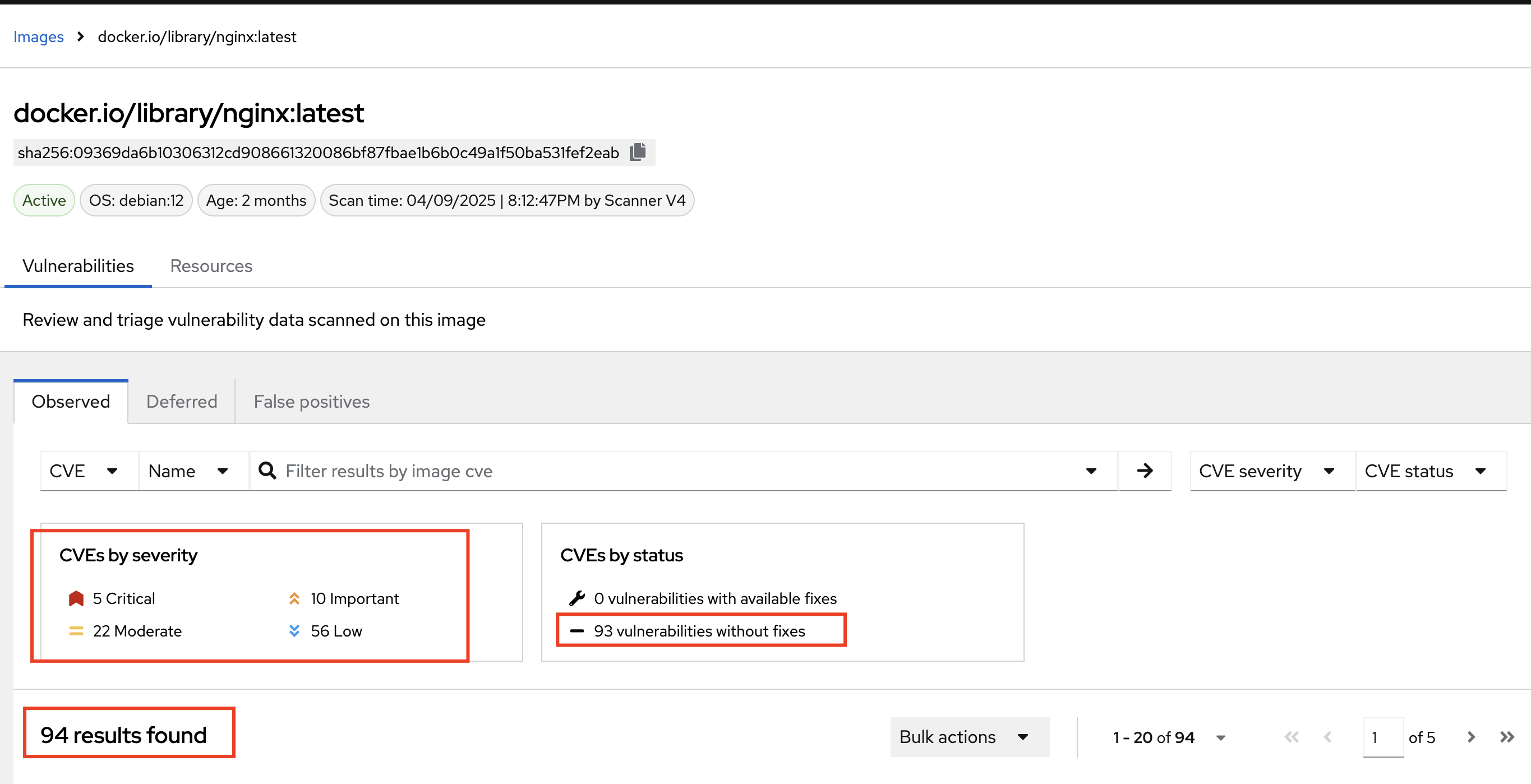
Task: Jump to last page of results
Action: pos(1507,737)
